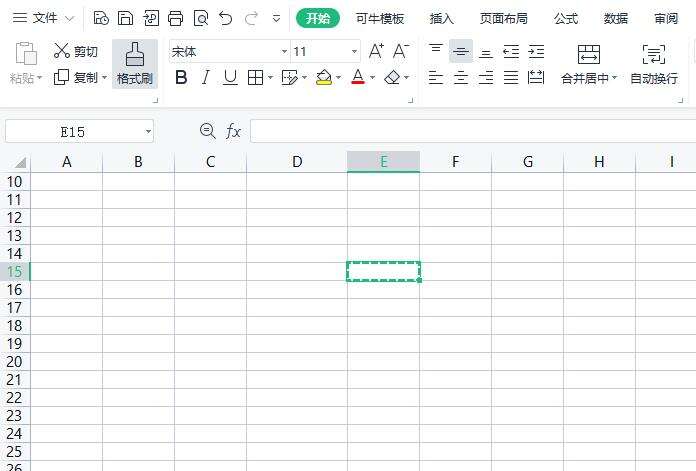
Task: Open print preview magnifier icon
Action: tap(201, 19)
